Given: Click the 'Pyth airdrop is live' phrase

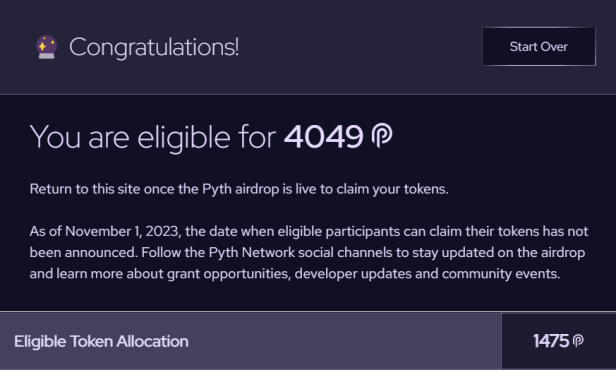Looking at the screenshot, I should point(260,189).
